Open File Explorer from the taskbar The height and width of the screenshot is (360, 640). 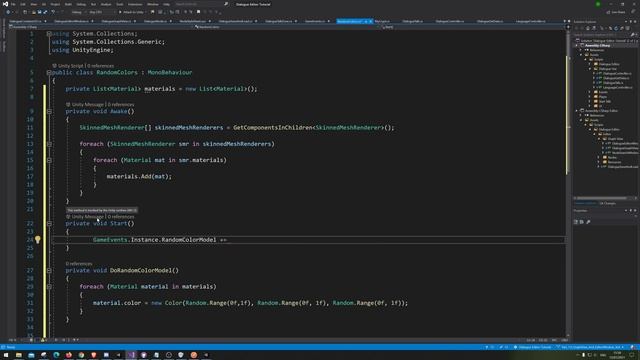[19, 355]
